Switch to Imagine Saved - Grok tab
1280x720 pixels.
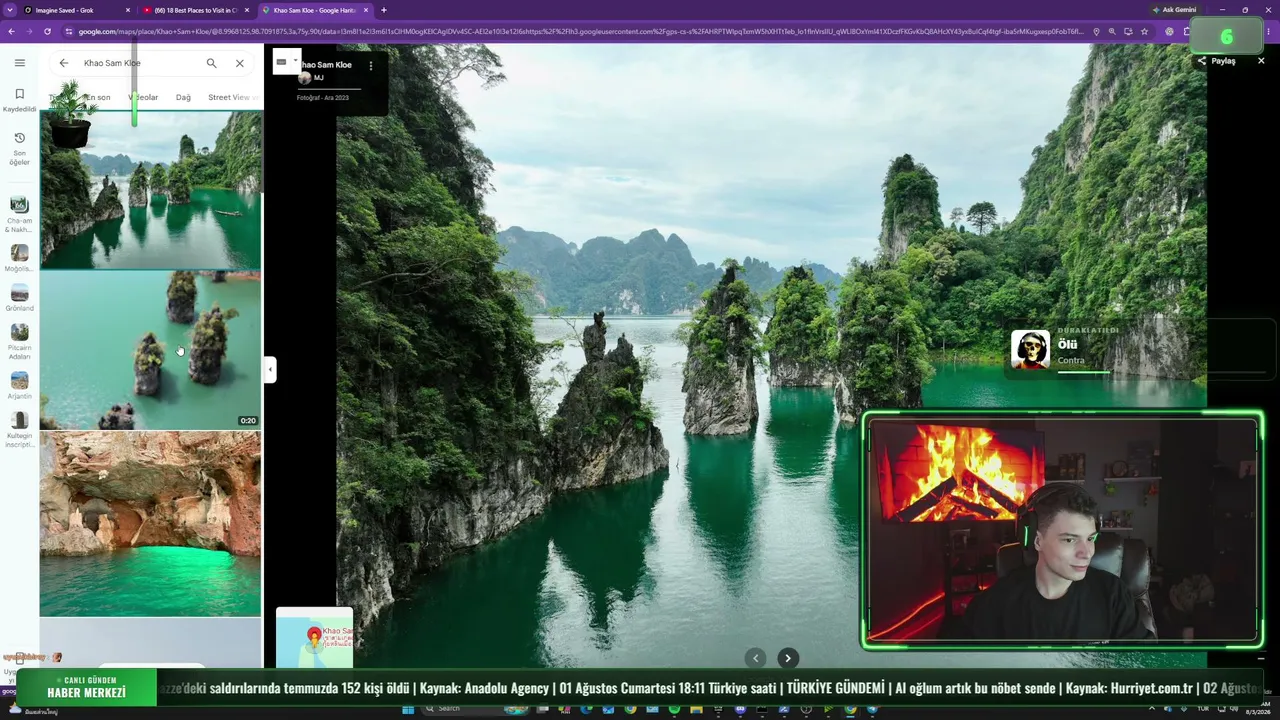[76, 10]
